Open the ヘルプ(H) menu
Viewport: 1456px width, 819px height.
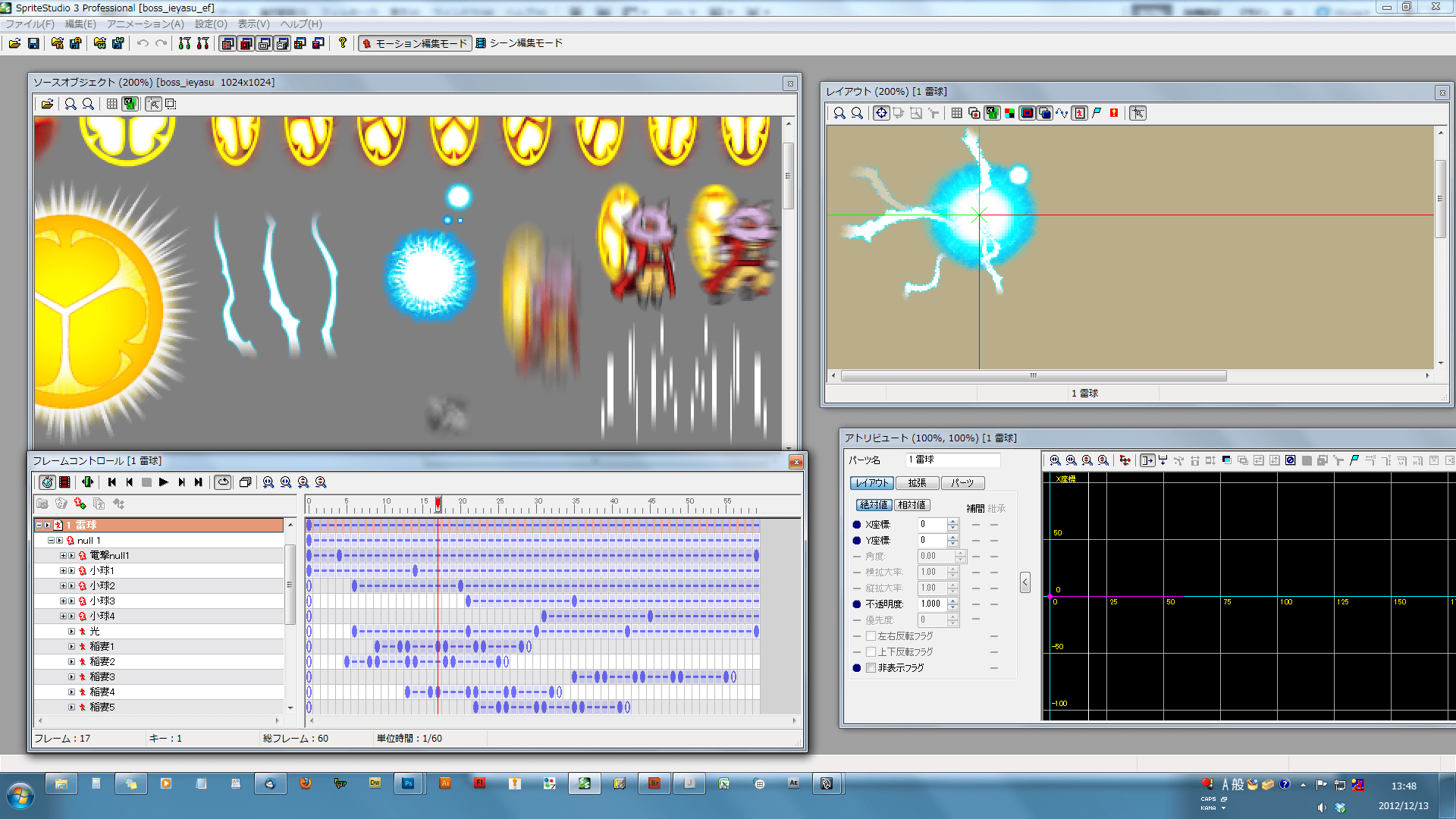pos(301,24)
